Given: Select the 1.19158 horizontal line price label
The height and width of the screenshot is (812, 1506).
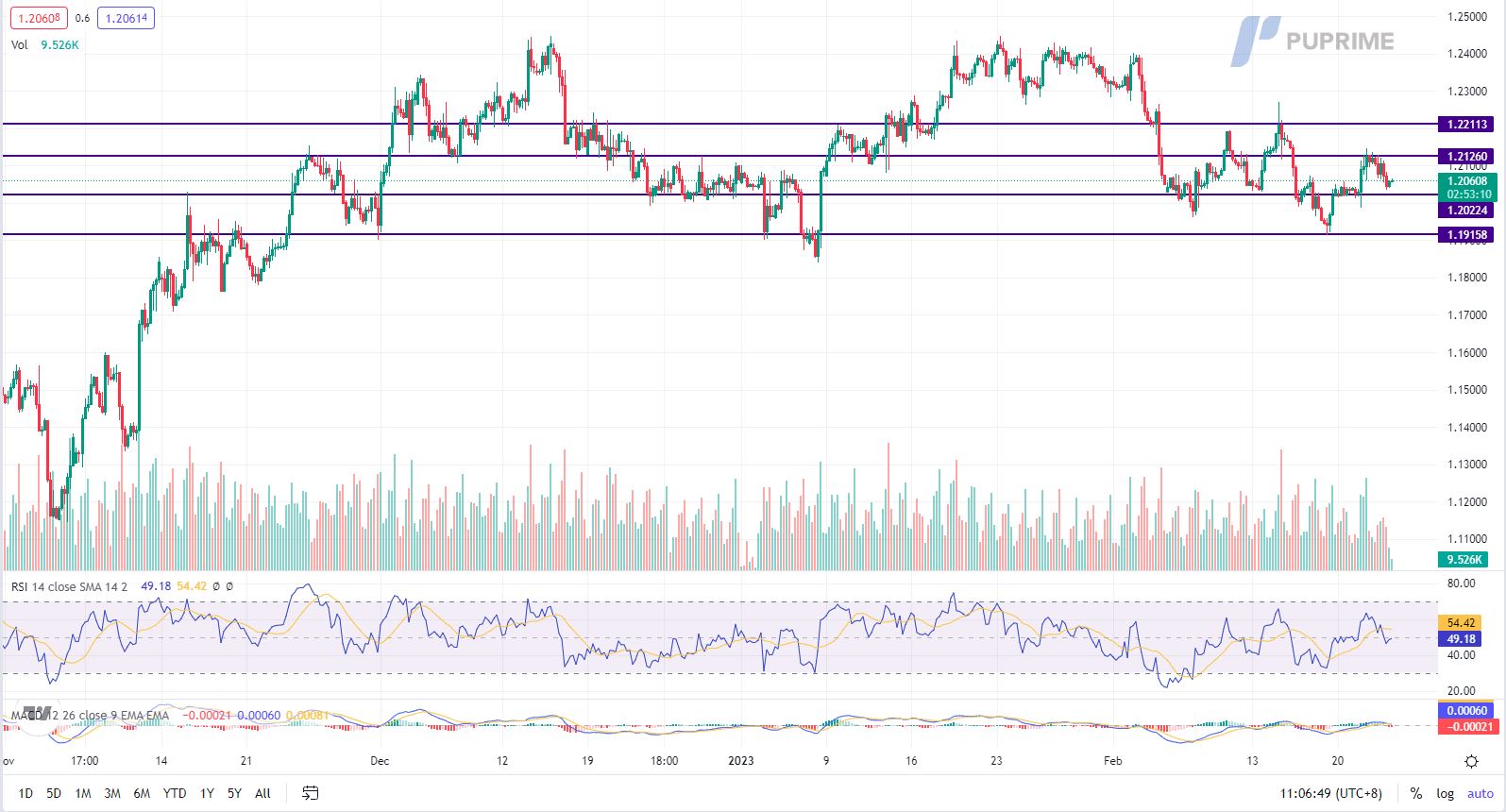Looking at the screenshot, I should (x=1466, y=235).
